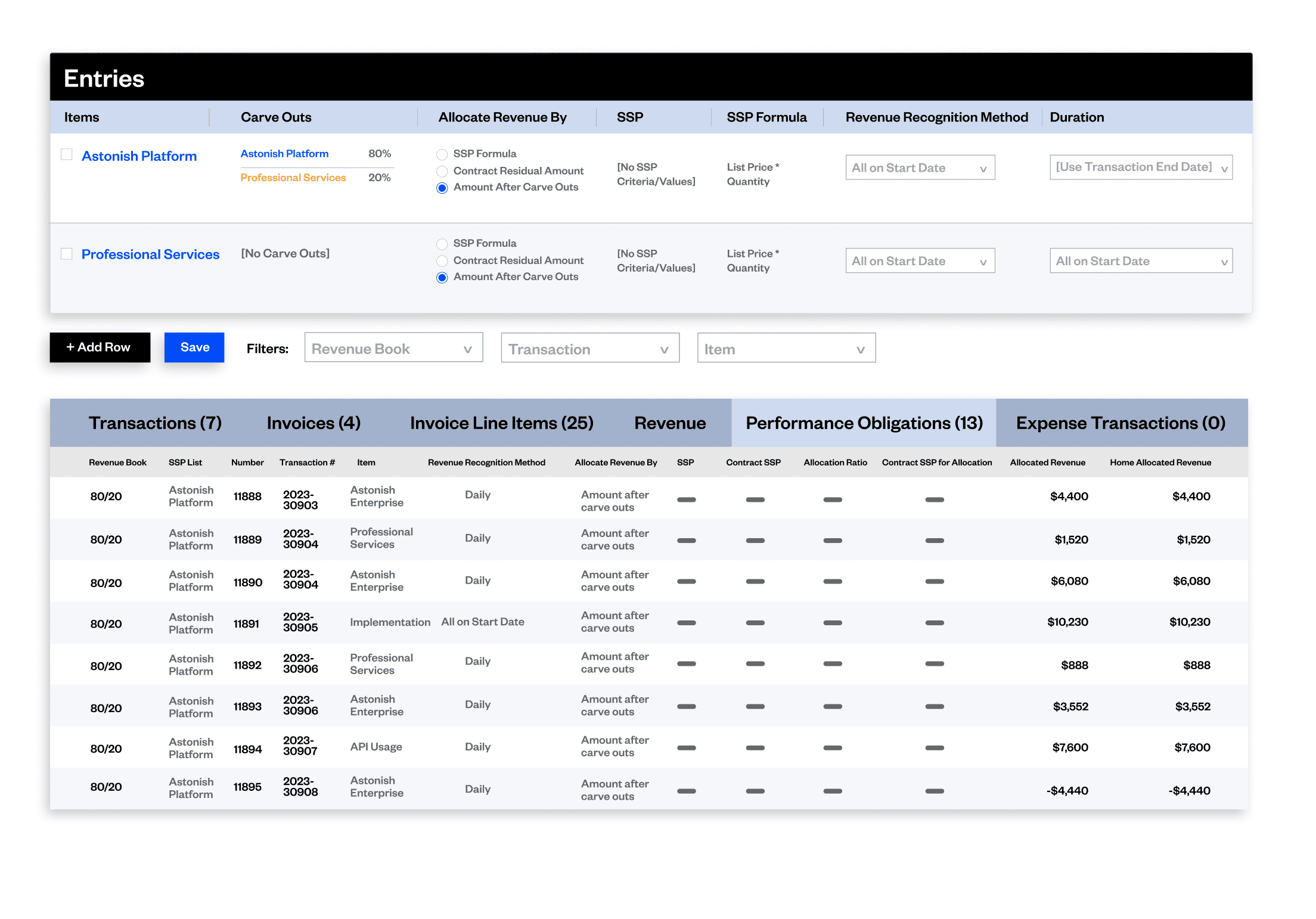This screenshot has width=1316, height=919.
Task: Open Professional Services duration dropdown
Action: tap(1140, 261)
